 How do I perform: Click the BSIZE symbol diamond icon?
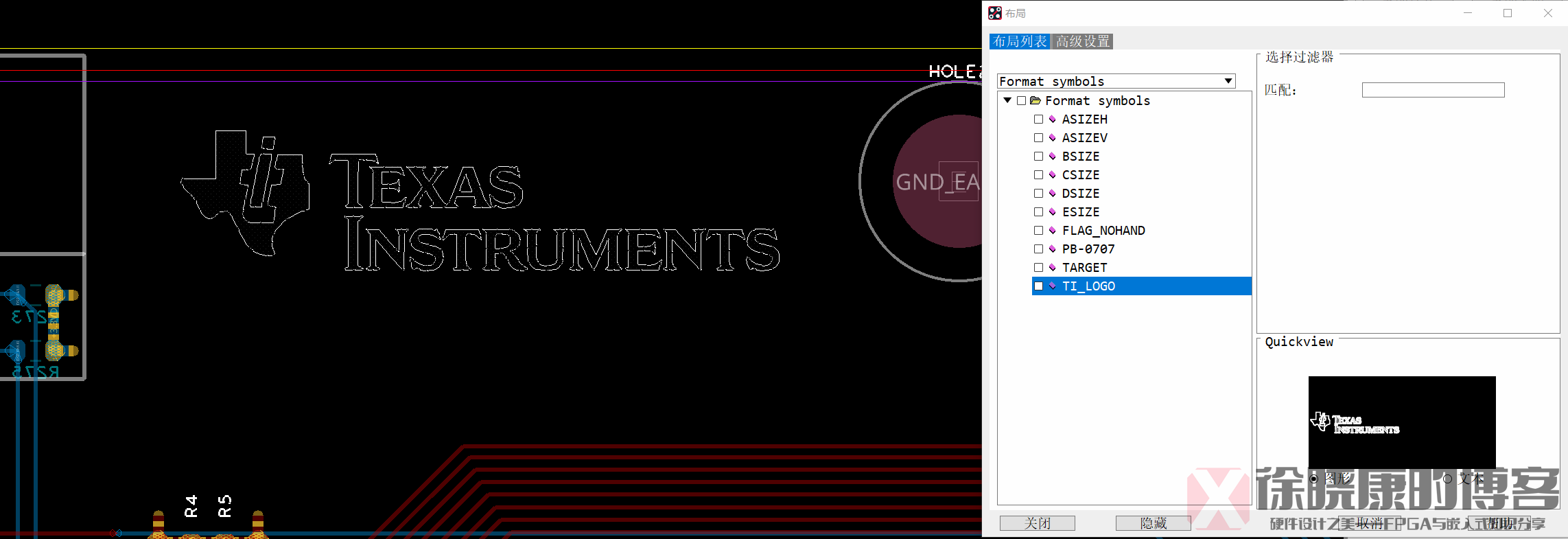pos(1052,157)
